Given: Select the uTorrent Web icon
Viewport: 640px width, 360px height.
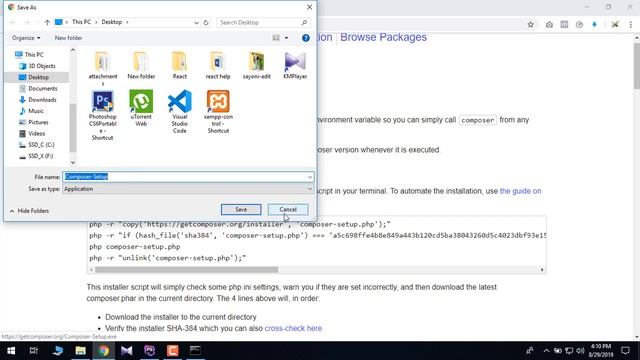Looking at the screenshot, I should [141, 101].
